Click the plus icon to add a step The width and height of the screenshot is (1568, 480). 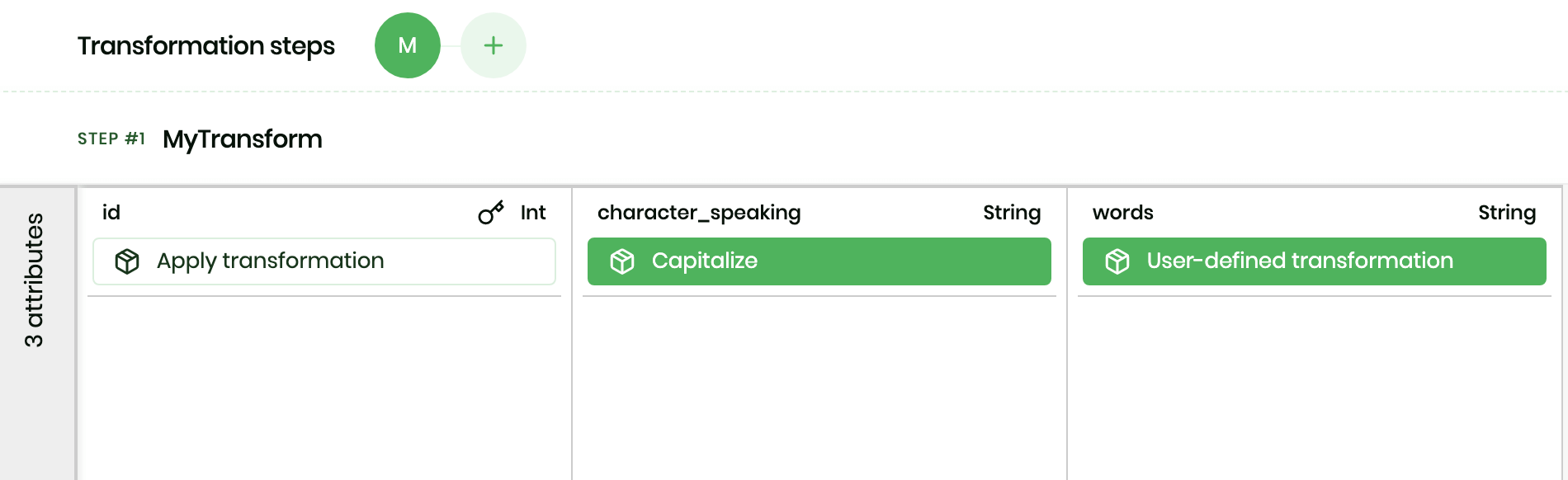493,45
